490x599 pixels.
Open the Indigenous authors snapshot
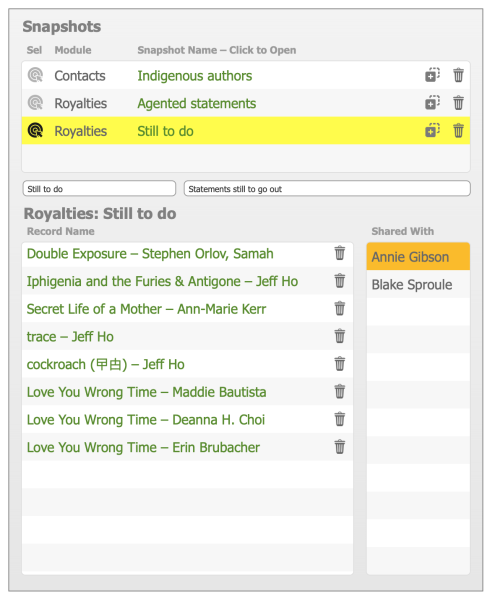[194, 76]
